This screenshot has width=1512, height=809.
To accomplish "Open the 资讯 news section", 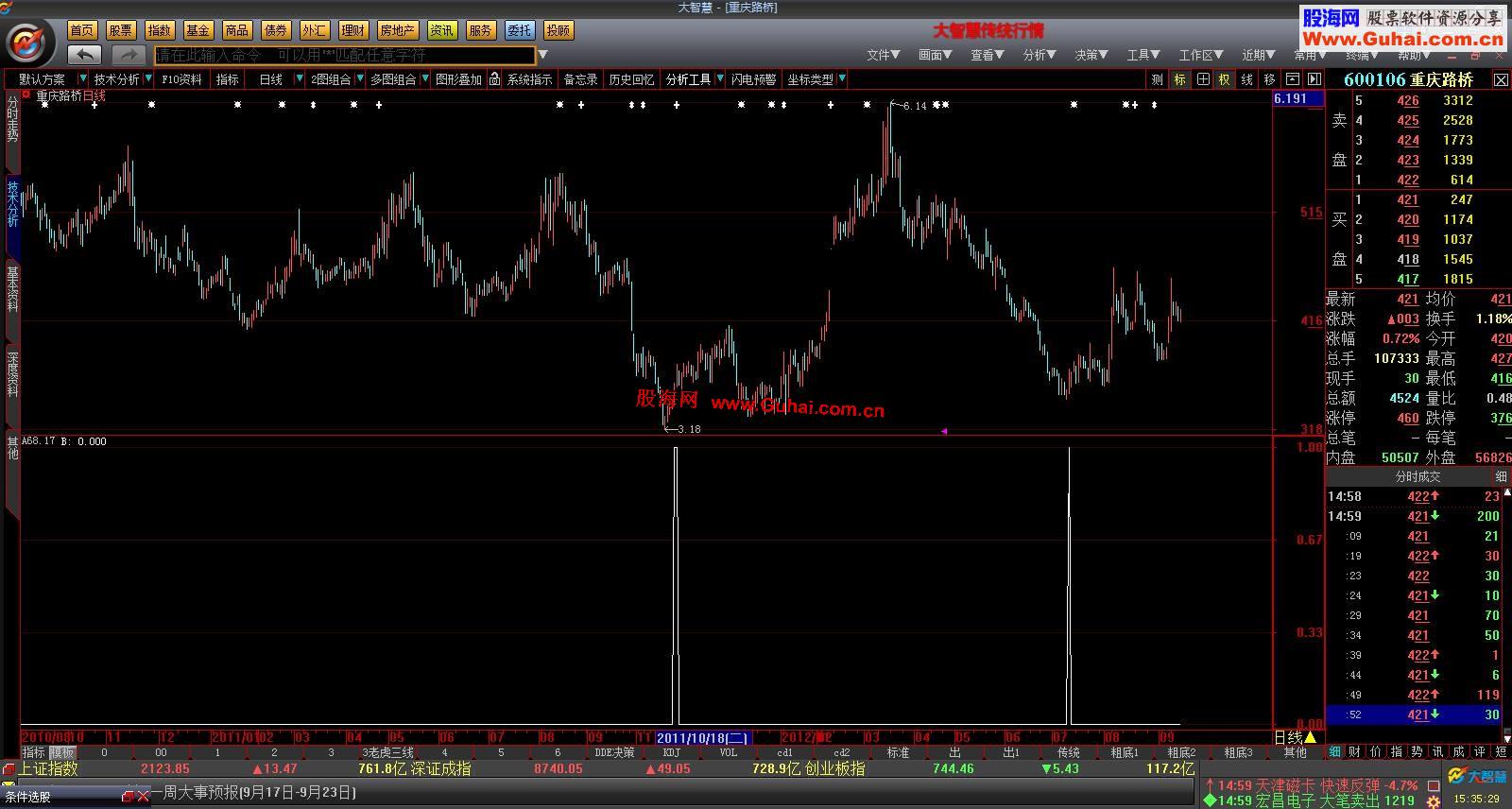I will (442, 30).
